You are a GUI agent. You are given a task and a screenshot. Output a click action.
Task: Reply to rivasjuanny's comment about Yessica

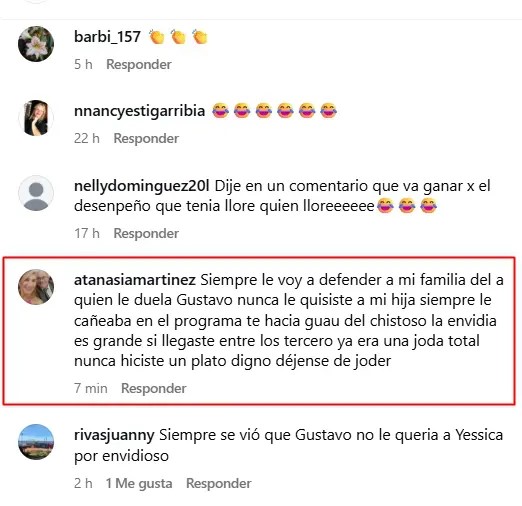[x=219, y=483]
